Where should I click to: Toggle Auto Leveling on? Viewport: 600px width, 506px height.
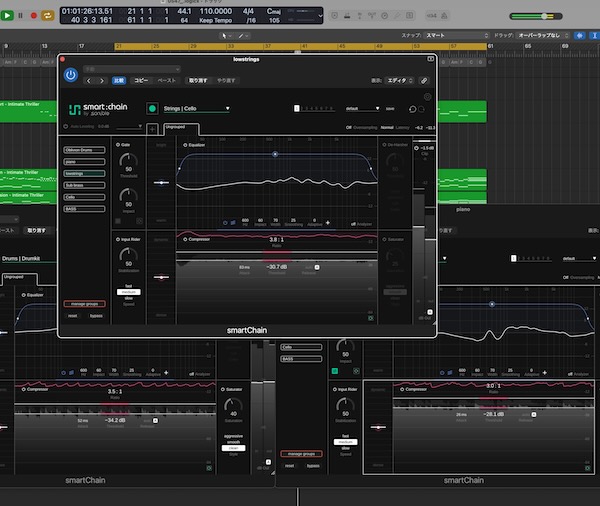66,126
